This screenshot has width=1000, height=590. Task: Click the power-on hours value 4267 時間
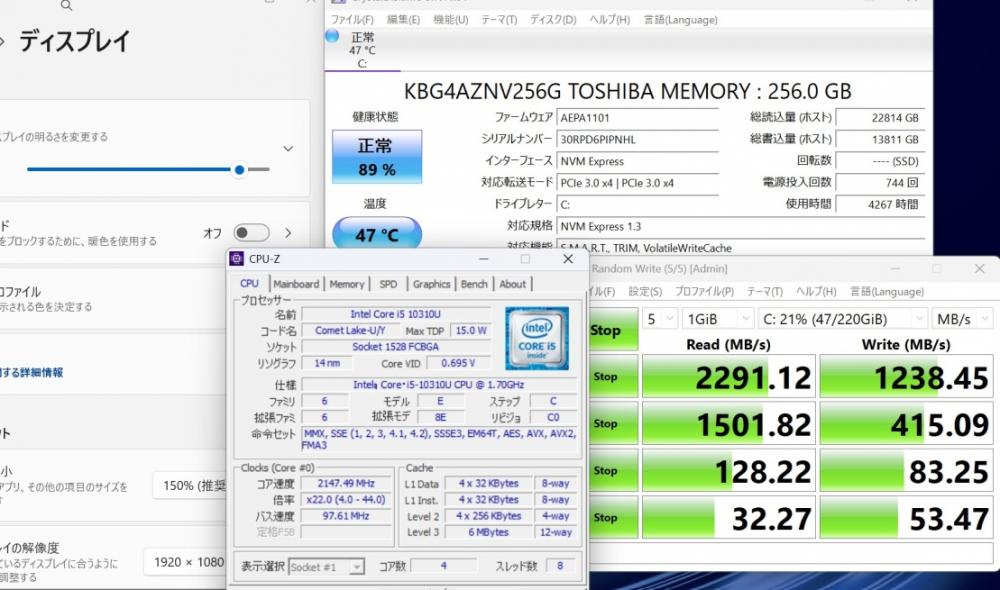[x=880, y=205]
